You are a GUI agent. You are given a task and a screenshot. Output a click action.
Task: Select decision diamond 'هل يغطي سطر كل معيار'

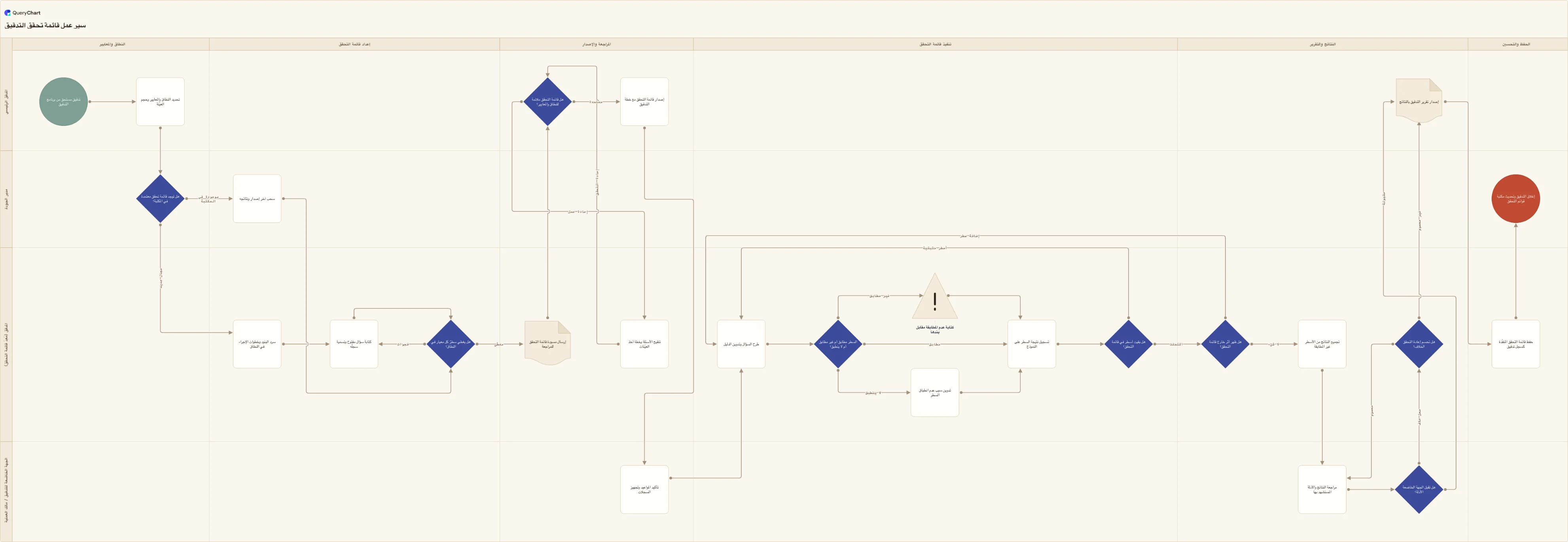pos(451,344)
